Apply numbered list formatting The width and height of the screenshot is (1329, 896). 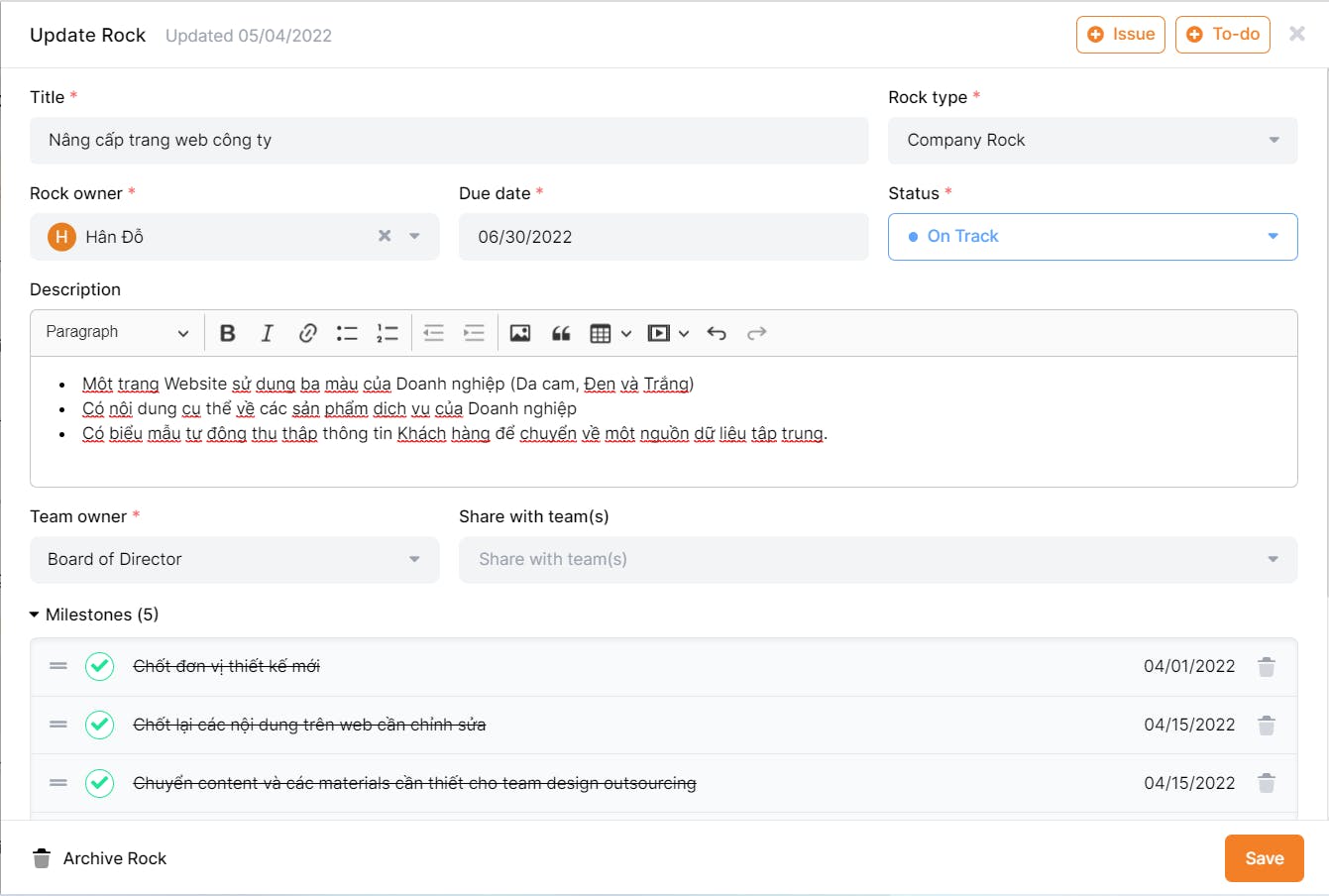pyautogui.click(x=387, y=333)
